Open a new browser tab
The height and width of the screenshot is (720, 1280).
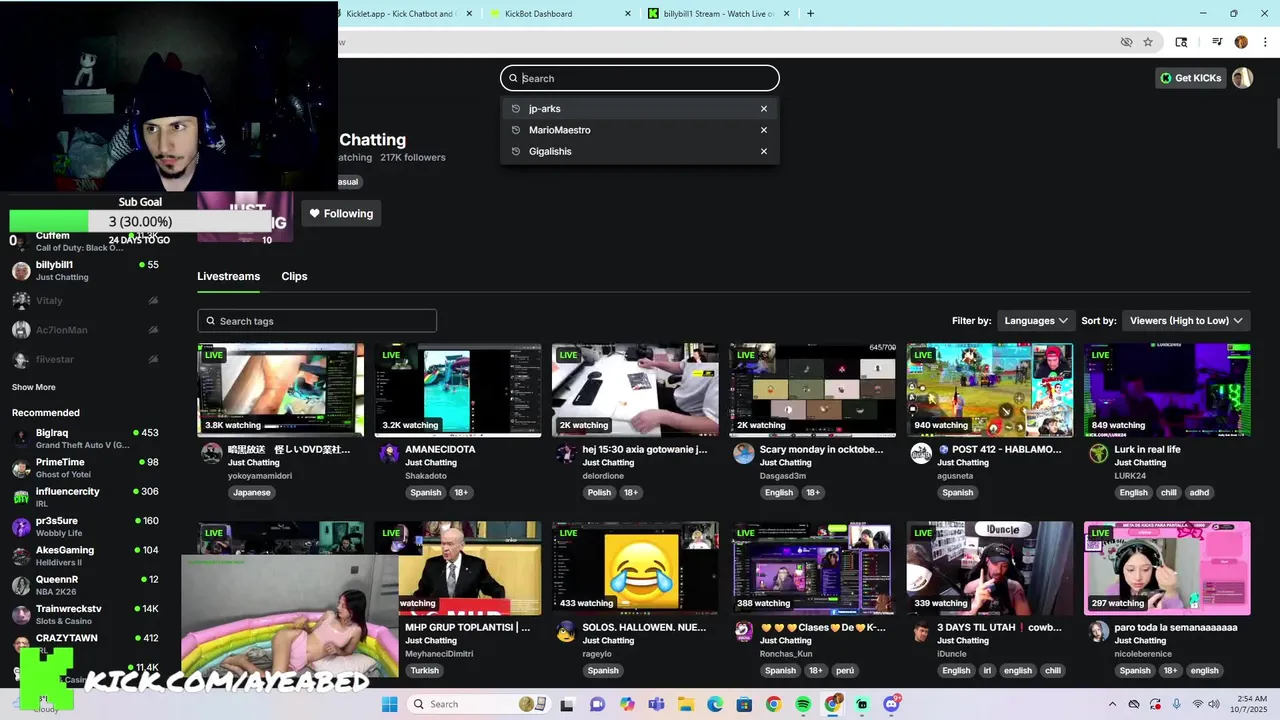coord(810,14)
